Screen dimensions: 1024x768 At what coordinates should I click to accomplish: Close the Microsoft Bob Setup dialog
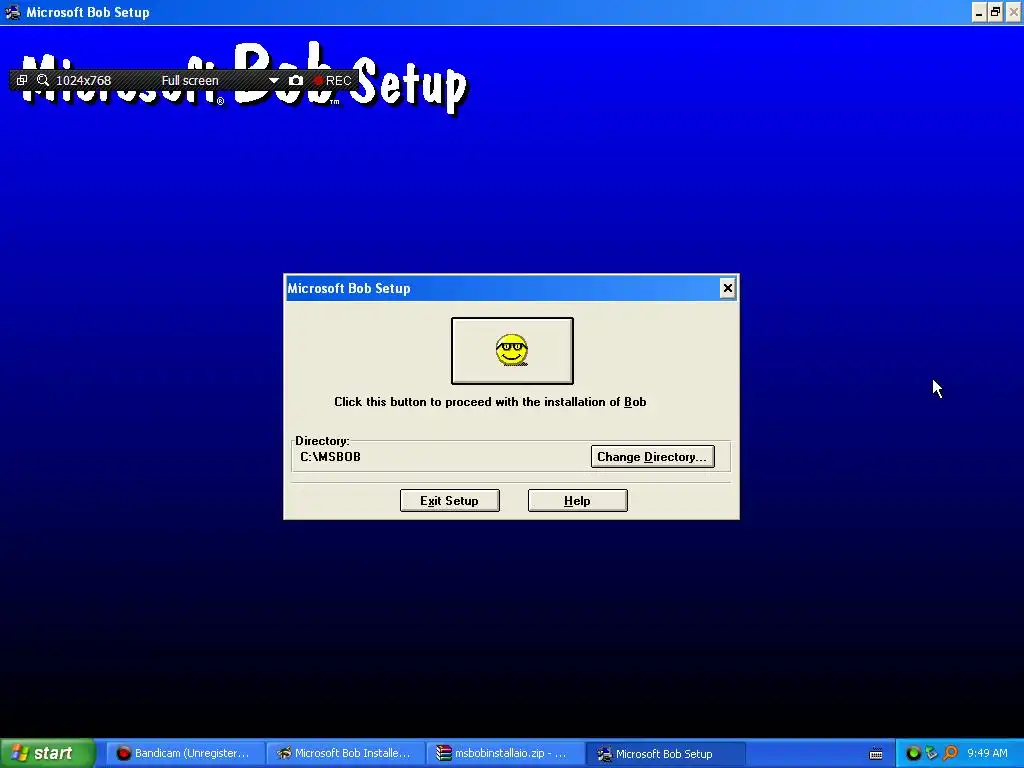click(x=728, y=288)
